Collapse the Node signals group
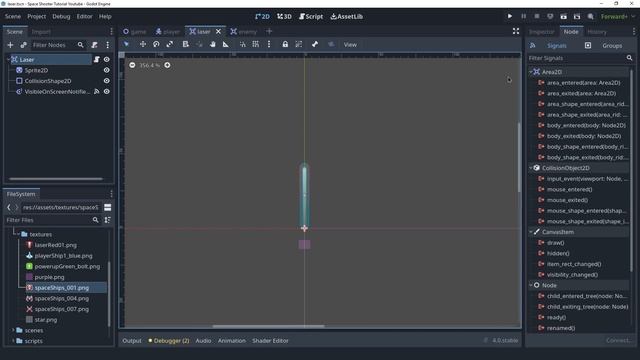The width and height of the screenshot is (640, 360). (531, 285)
